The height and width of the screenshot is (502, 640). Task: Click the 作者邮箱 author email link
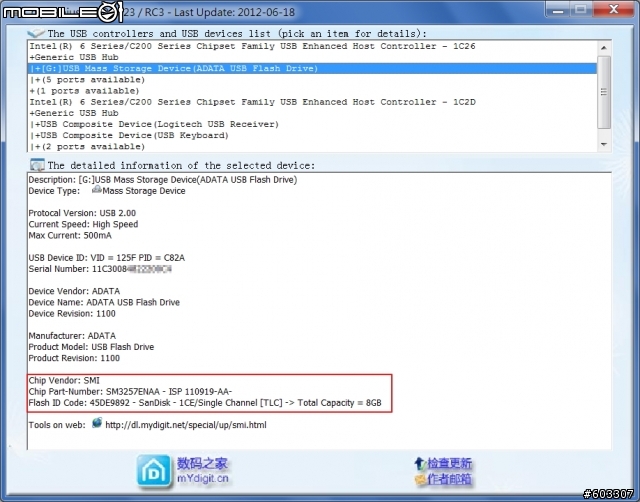click(449, 479)
